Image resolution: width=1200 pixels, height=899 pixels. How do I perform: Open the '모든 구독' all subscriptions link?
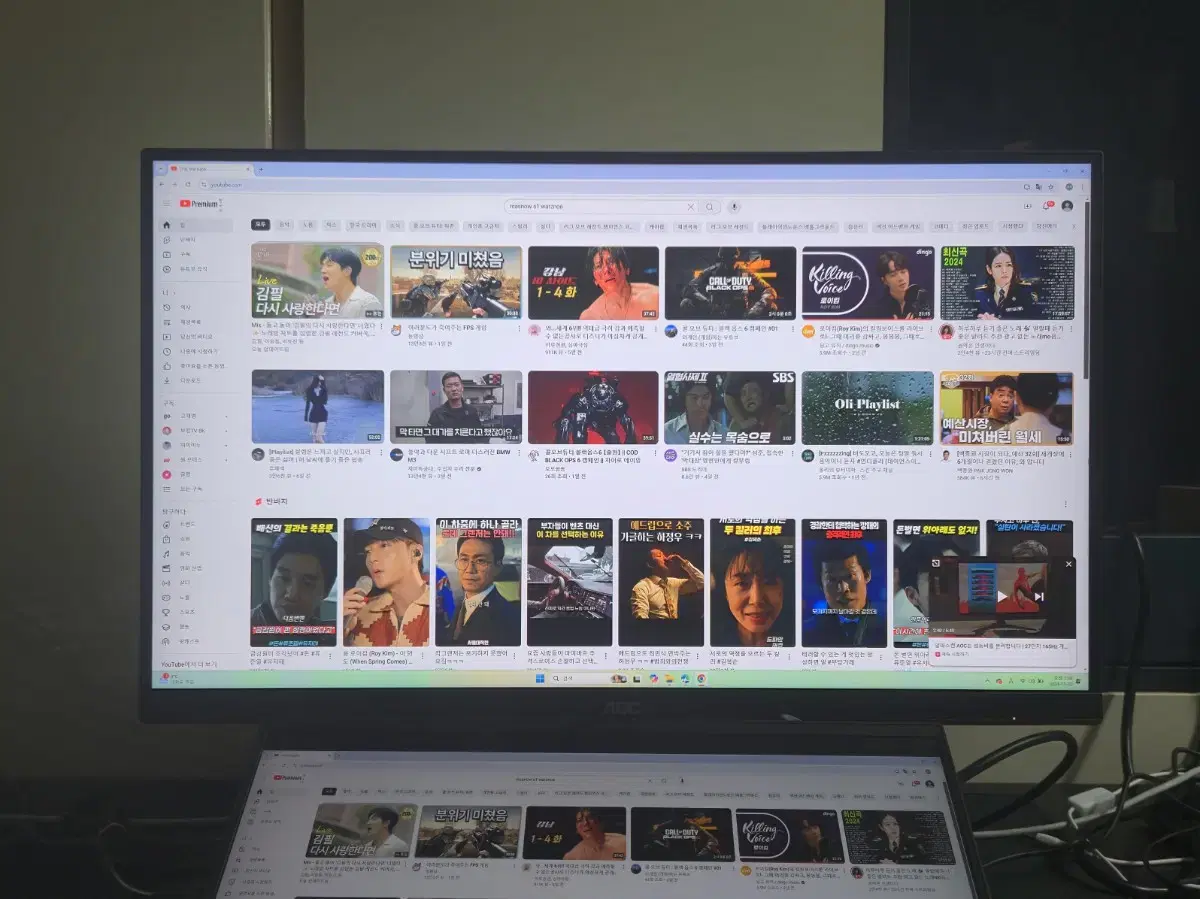[193, 489]
